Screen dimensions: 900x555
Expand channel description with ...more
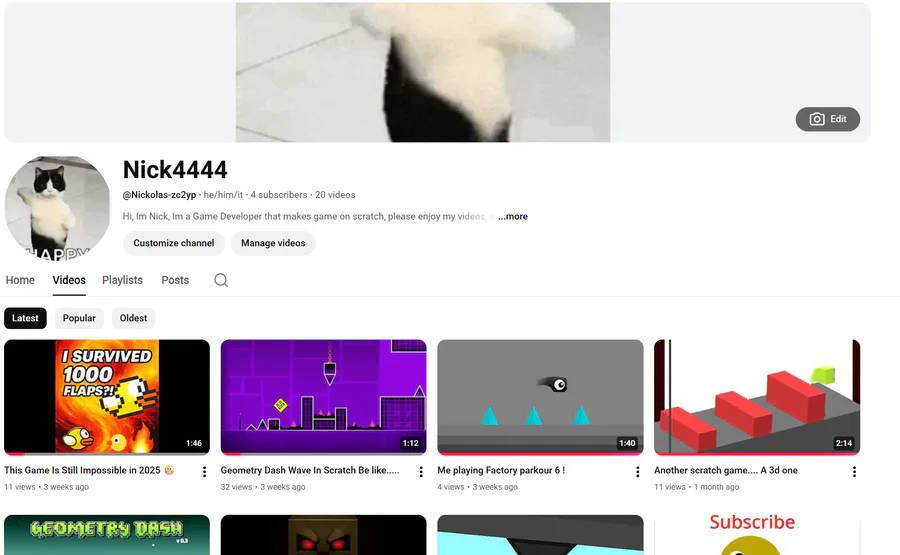pos(513,216)
